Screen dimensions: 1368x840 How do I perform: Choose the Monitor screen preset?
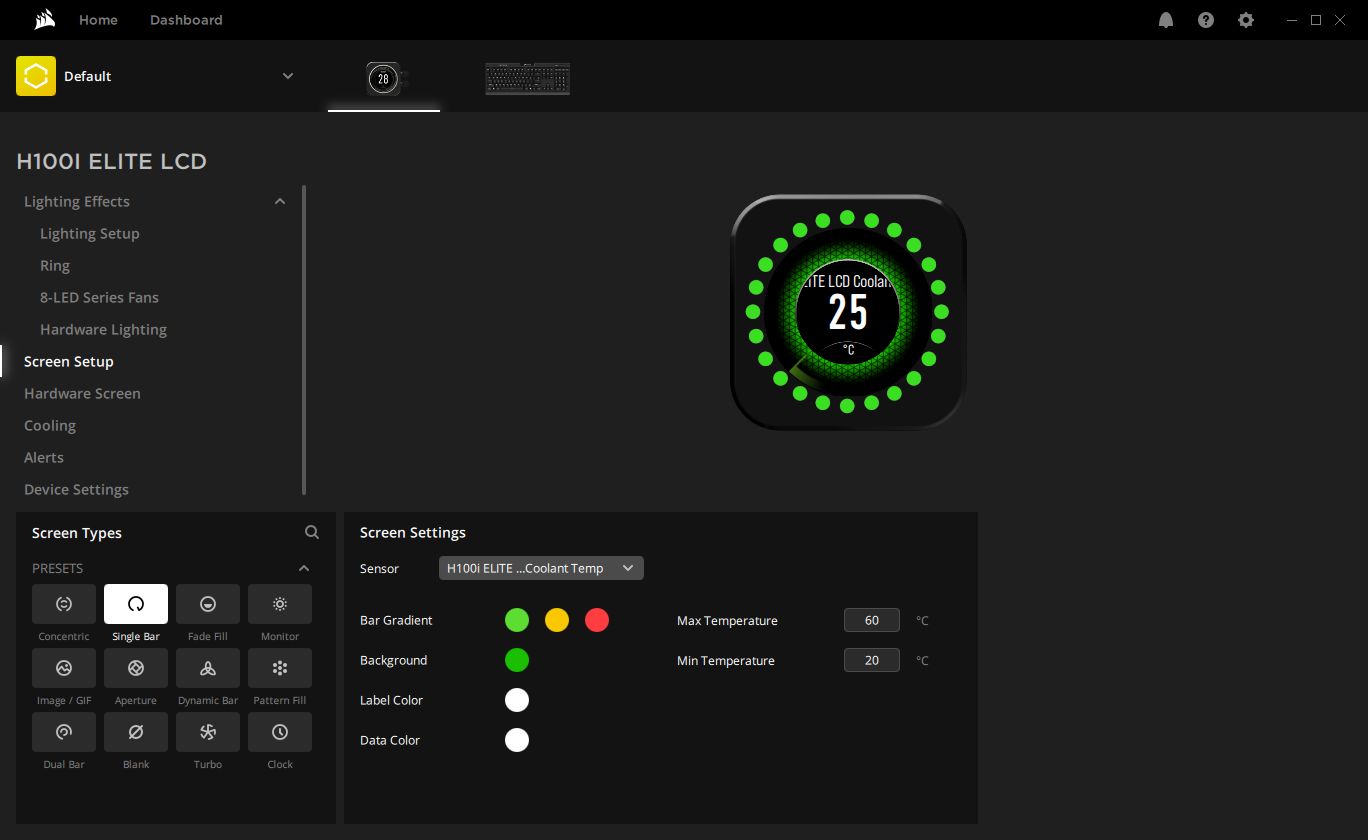pyautogui.click(x=280, y=604)
